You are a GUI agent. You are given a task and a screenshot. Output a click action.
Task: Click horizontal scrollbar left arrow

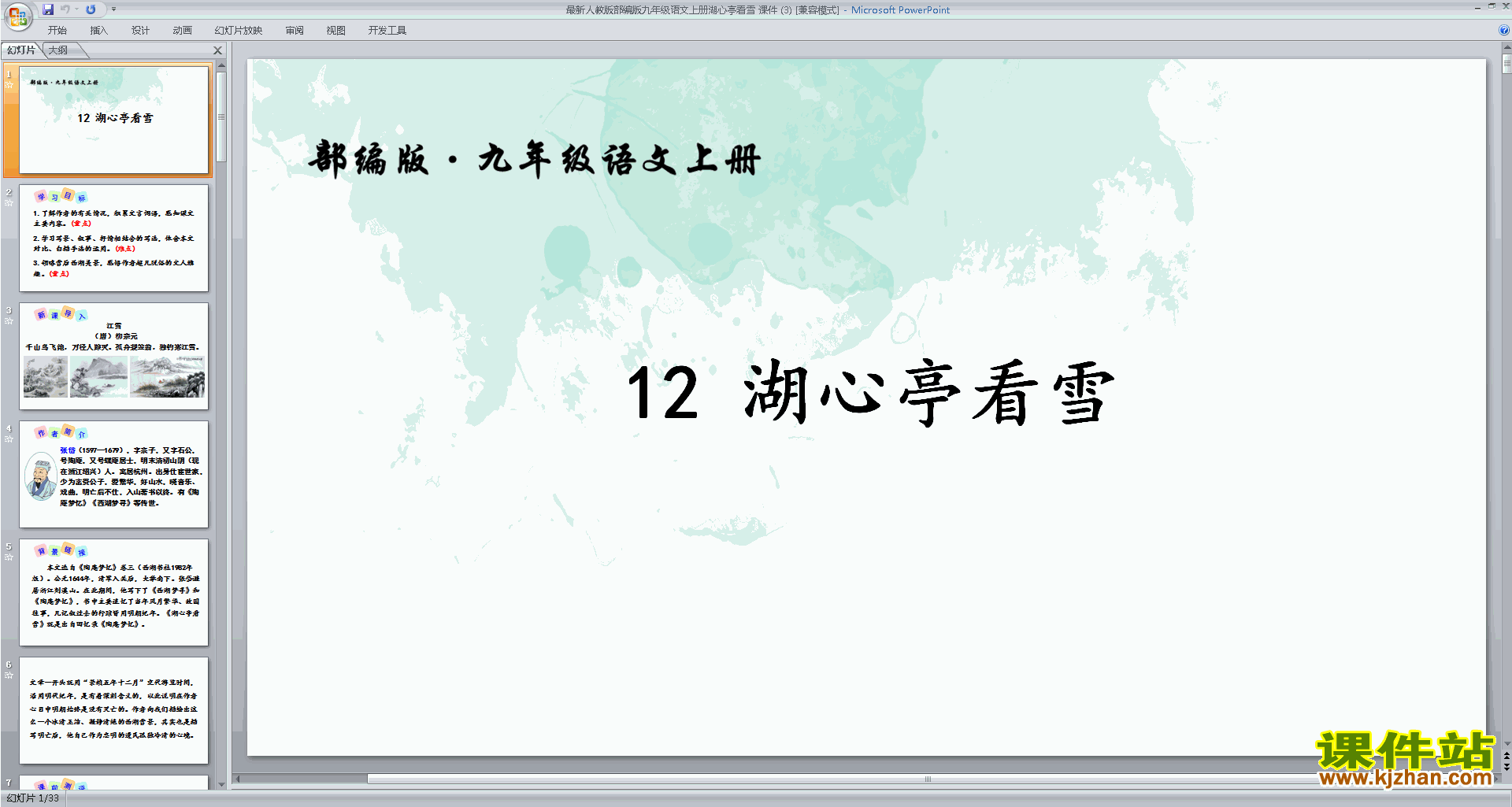coord(238,779)
